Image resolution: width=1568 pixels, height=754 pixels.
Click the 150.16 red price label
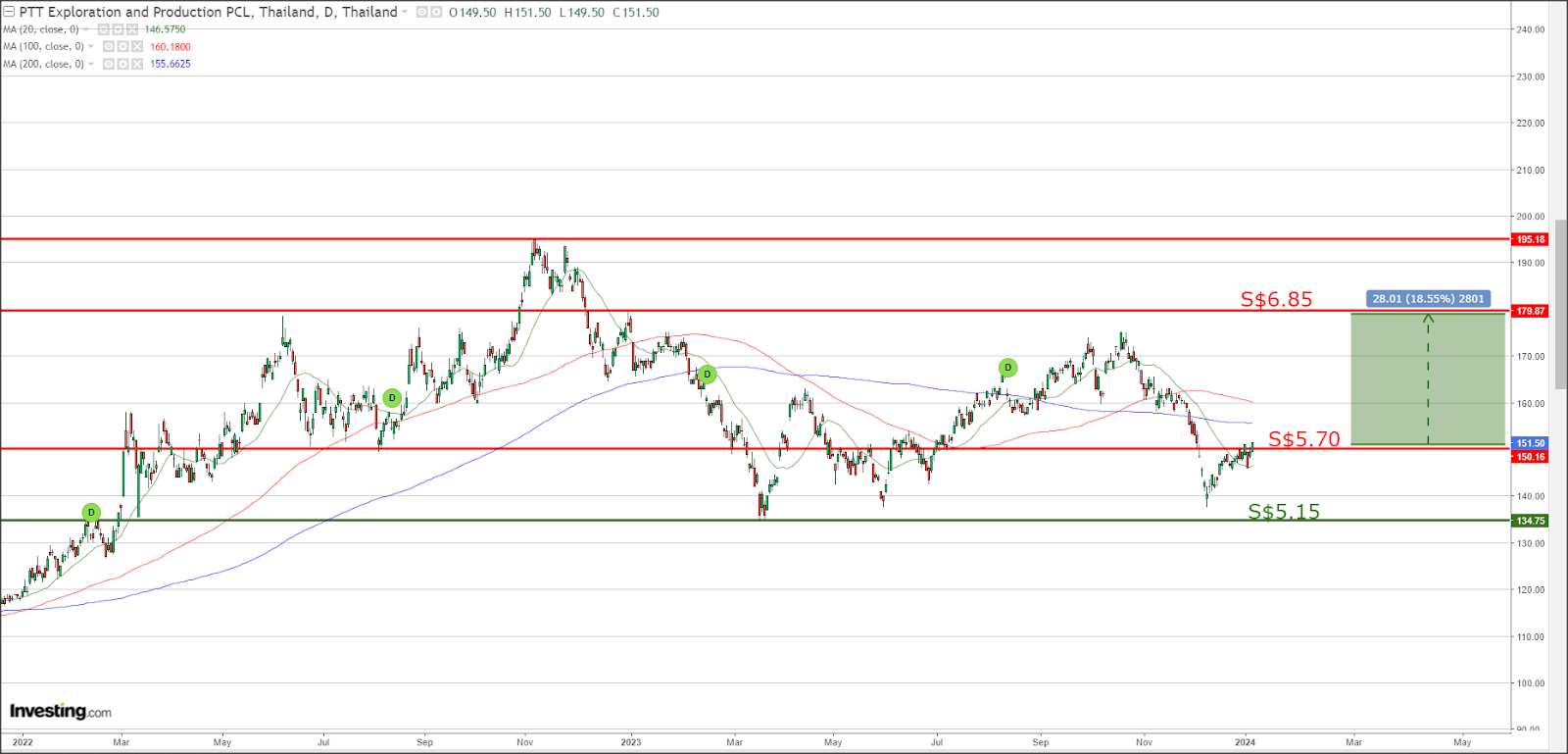pyautogui.click(x=1531, y=457)
